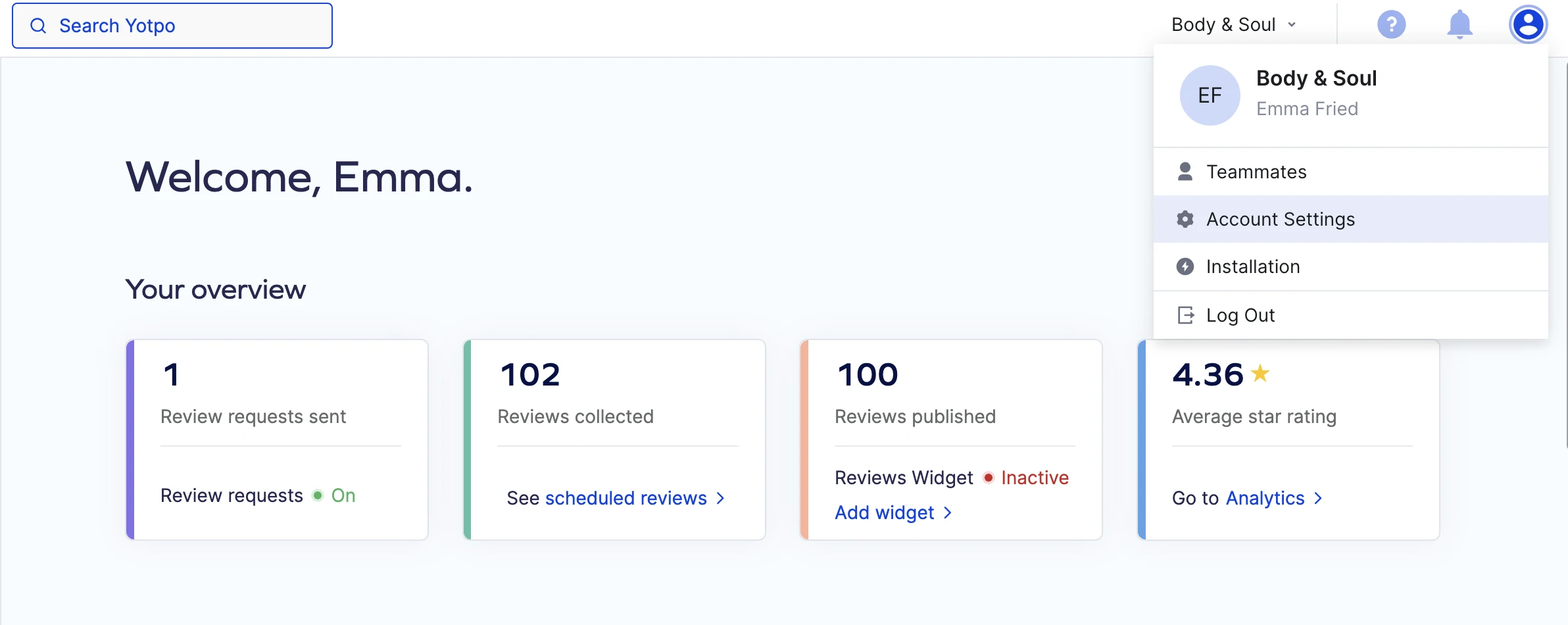Go to the Analytics link

1265,498
